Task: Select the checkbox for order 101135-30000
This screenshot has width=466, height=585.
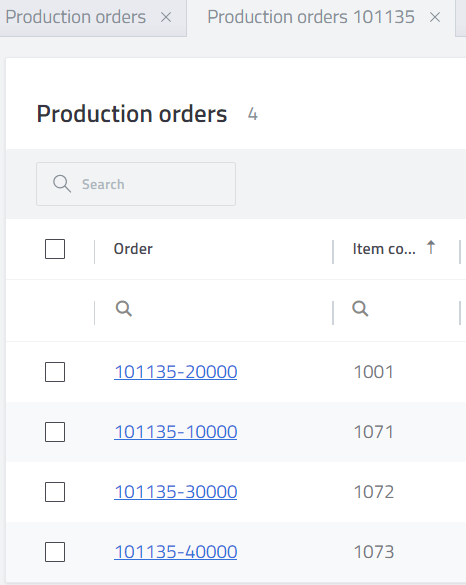Action: coord(55,492)
